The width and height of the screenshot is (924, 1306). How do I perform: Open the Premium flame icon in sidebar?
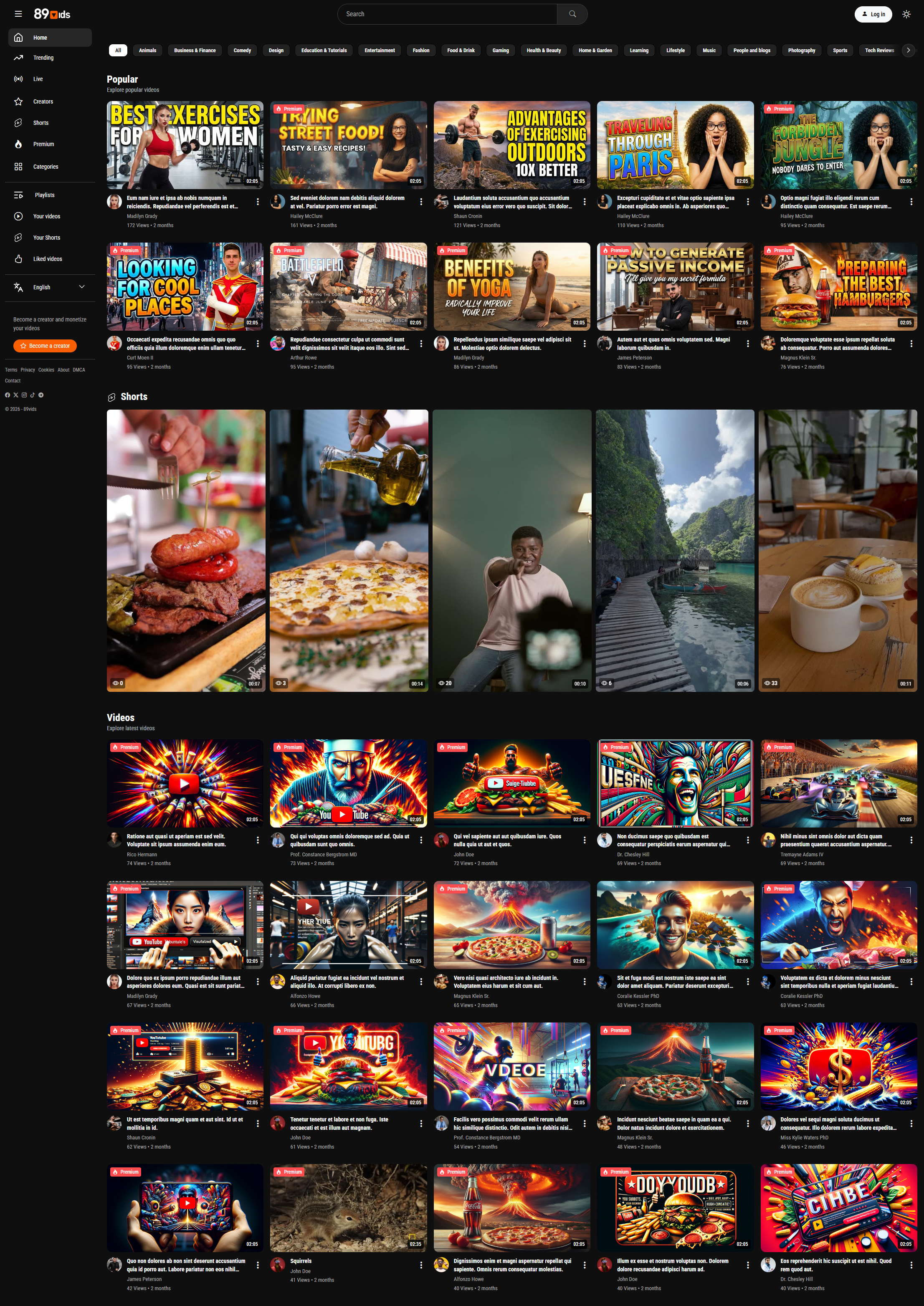coord(18,144)
